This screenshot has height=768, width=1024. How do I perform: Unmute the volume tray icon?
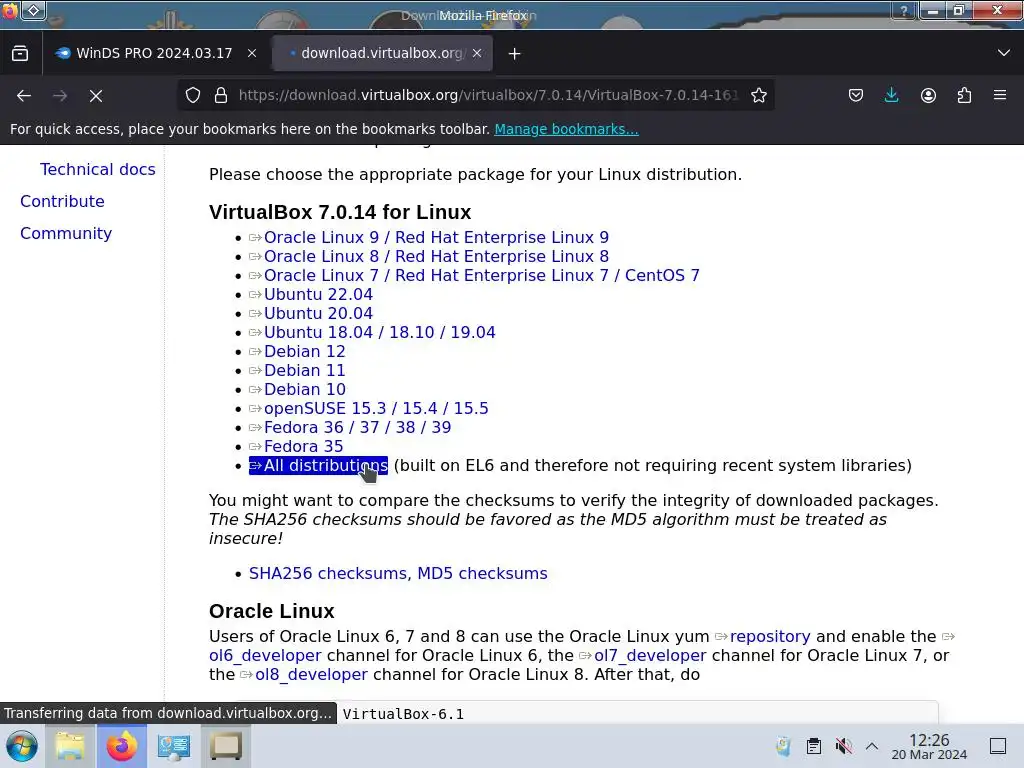[x=844, y=746]
